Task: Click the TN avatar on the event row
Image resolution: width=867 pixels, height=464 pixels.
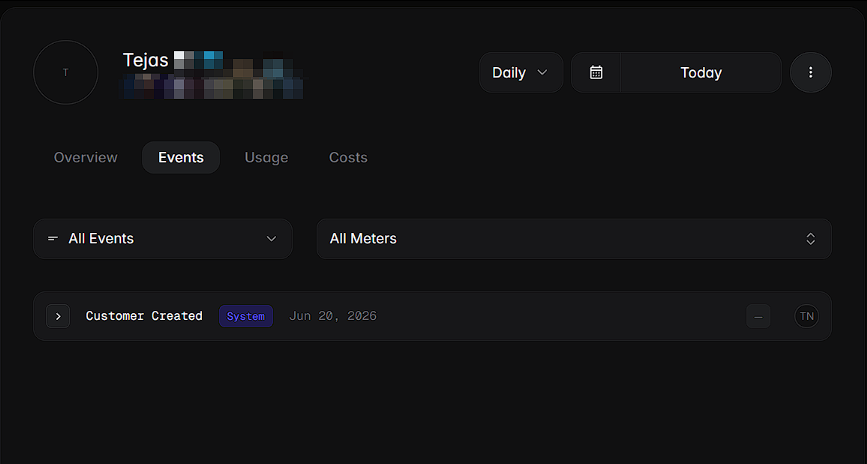Action: [x=807, y=316]
